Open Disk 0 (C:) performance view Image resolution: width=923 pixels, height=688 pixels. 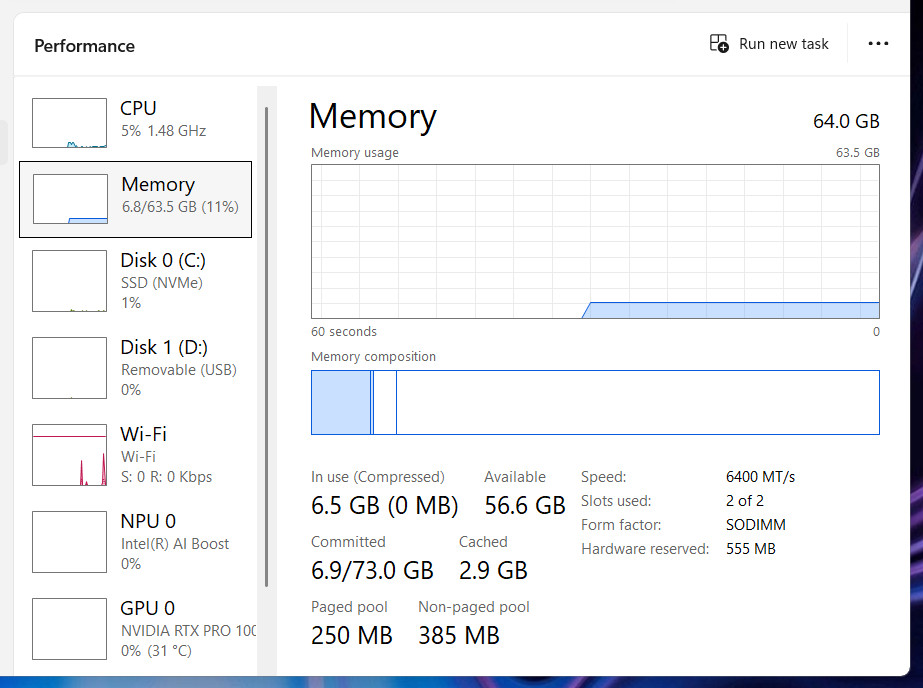click(135, 281)
